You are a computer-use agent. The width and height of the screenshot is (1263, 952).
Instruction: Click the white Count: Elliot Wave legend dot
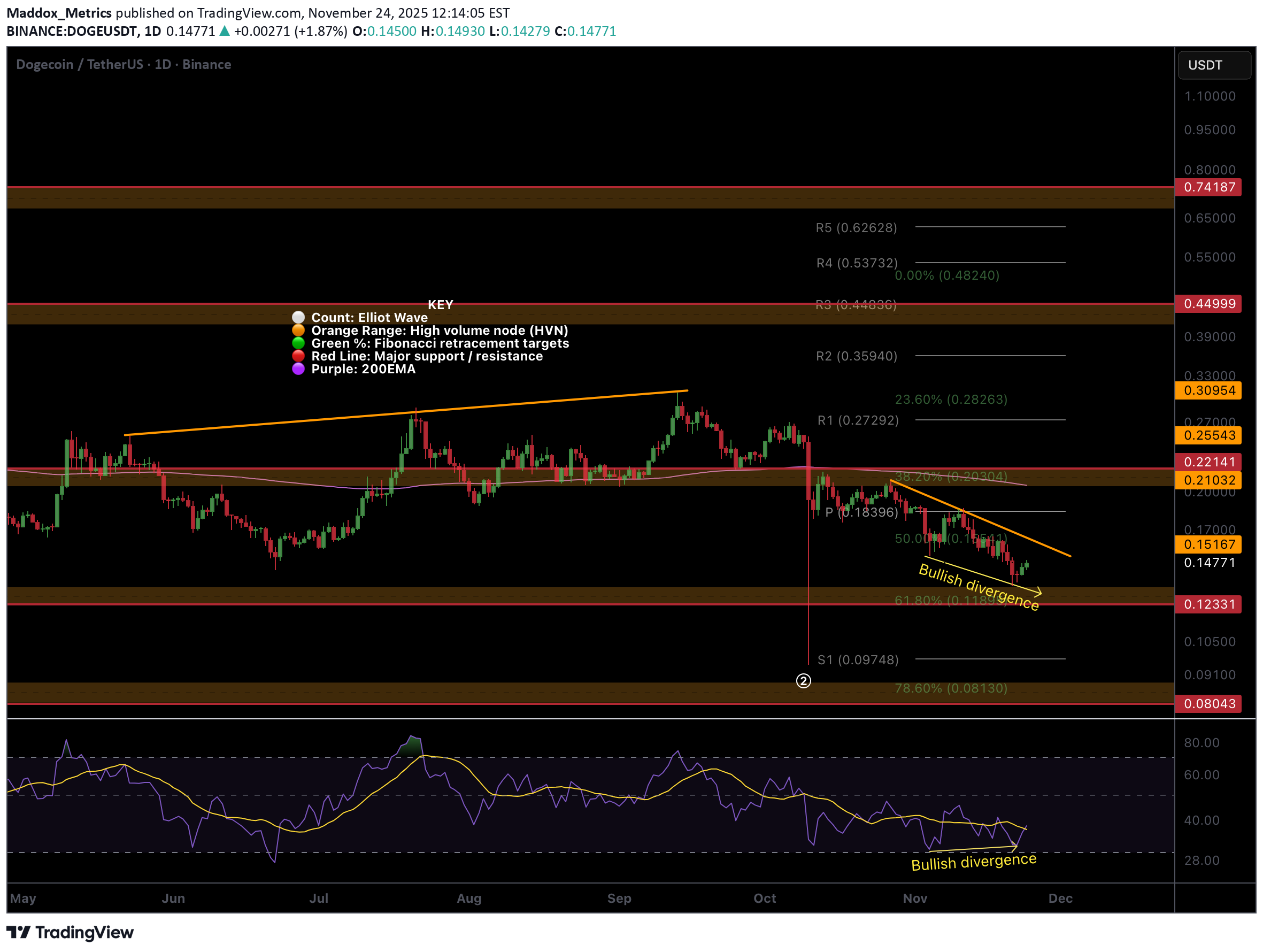tap(298, 317)
